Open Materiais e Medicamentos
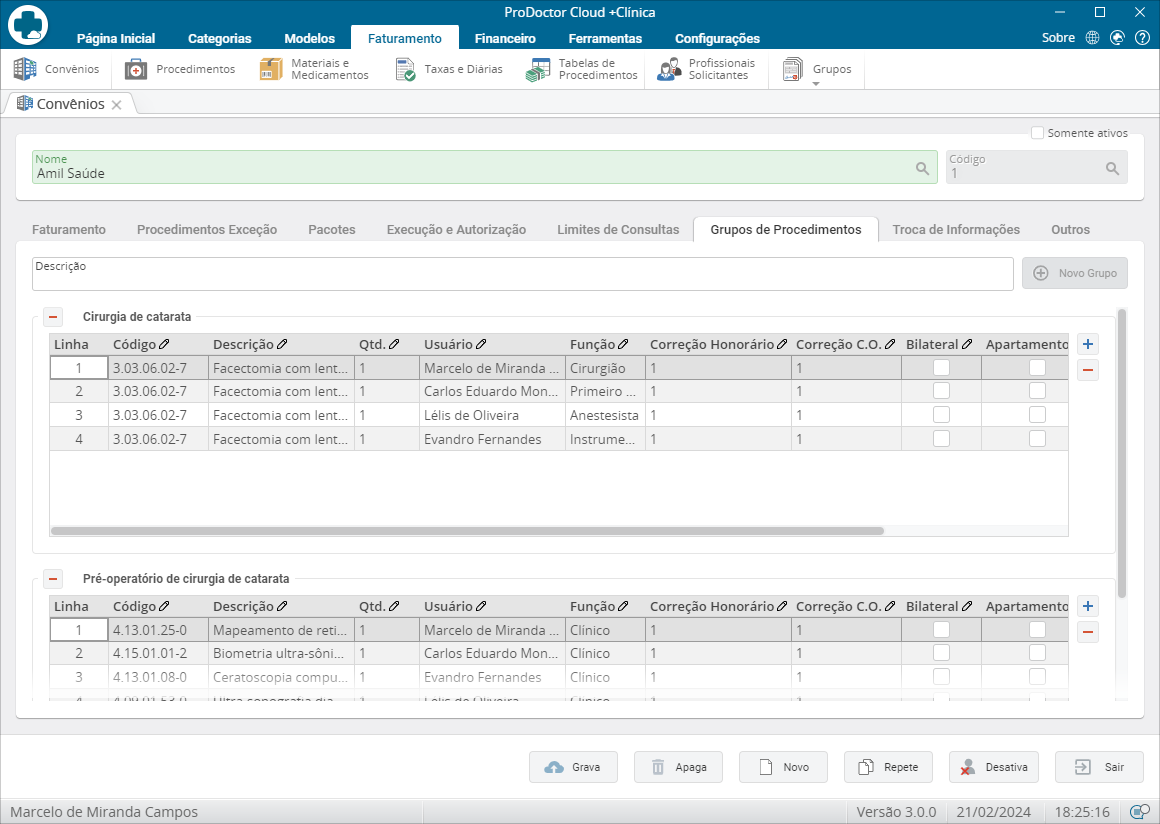 click(314, 69)
